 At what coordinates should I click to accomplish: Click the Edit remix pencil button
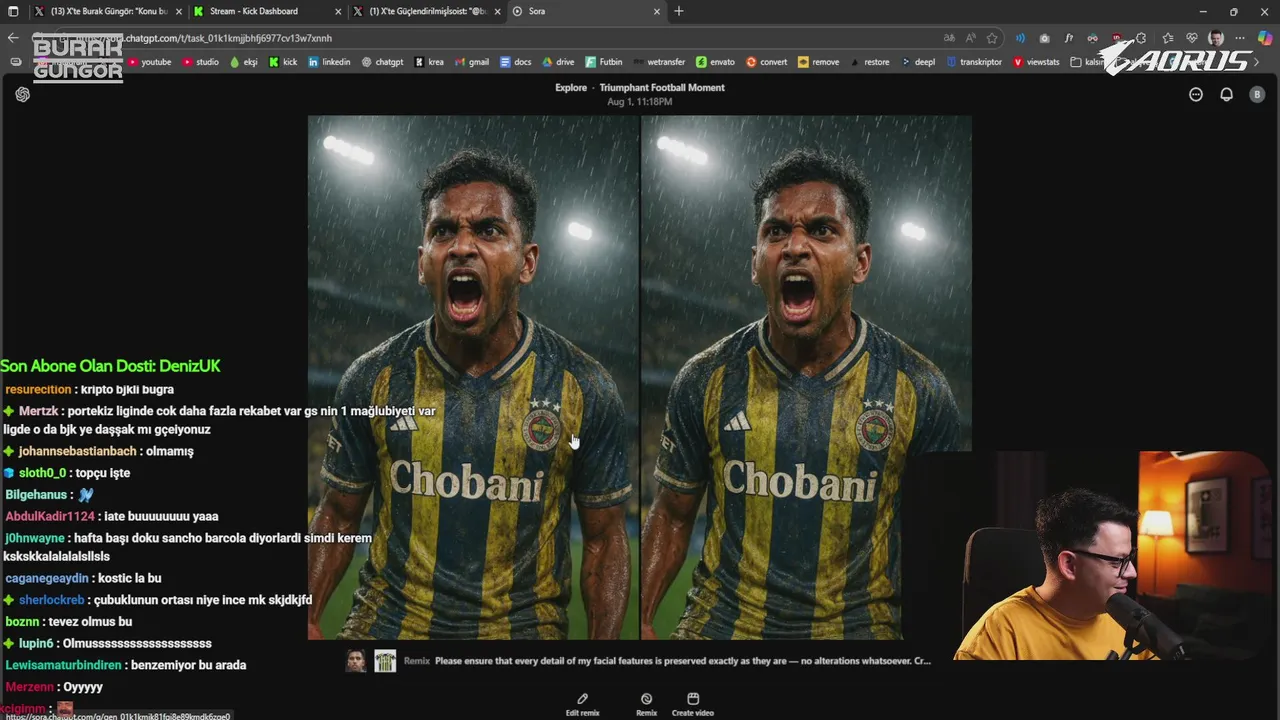pyautogui.click(x=582, y=704)
